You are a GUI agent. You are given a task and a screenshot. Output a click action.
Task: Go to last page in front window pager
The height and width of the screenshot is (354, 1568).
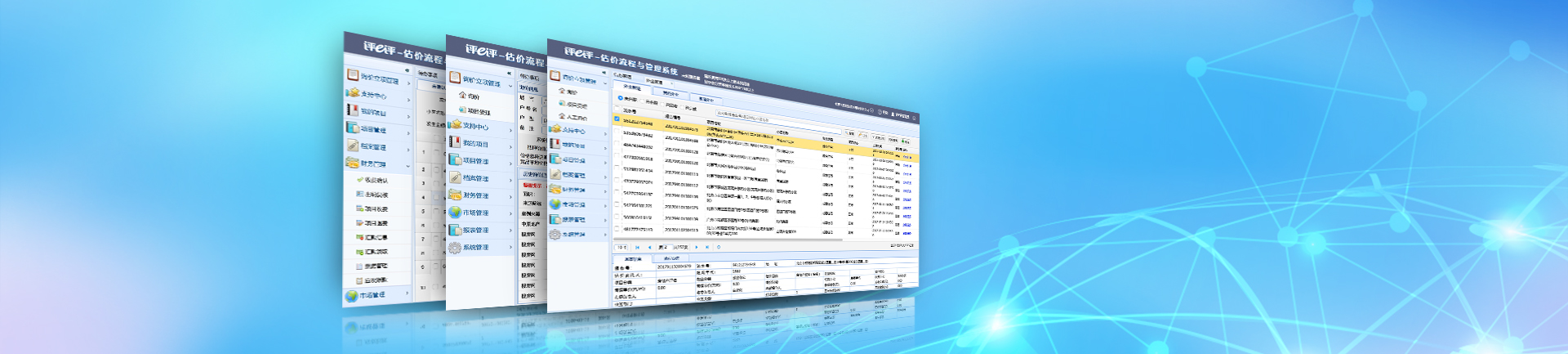pyautogui.click(x=707, y=247)
